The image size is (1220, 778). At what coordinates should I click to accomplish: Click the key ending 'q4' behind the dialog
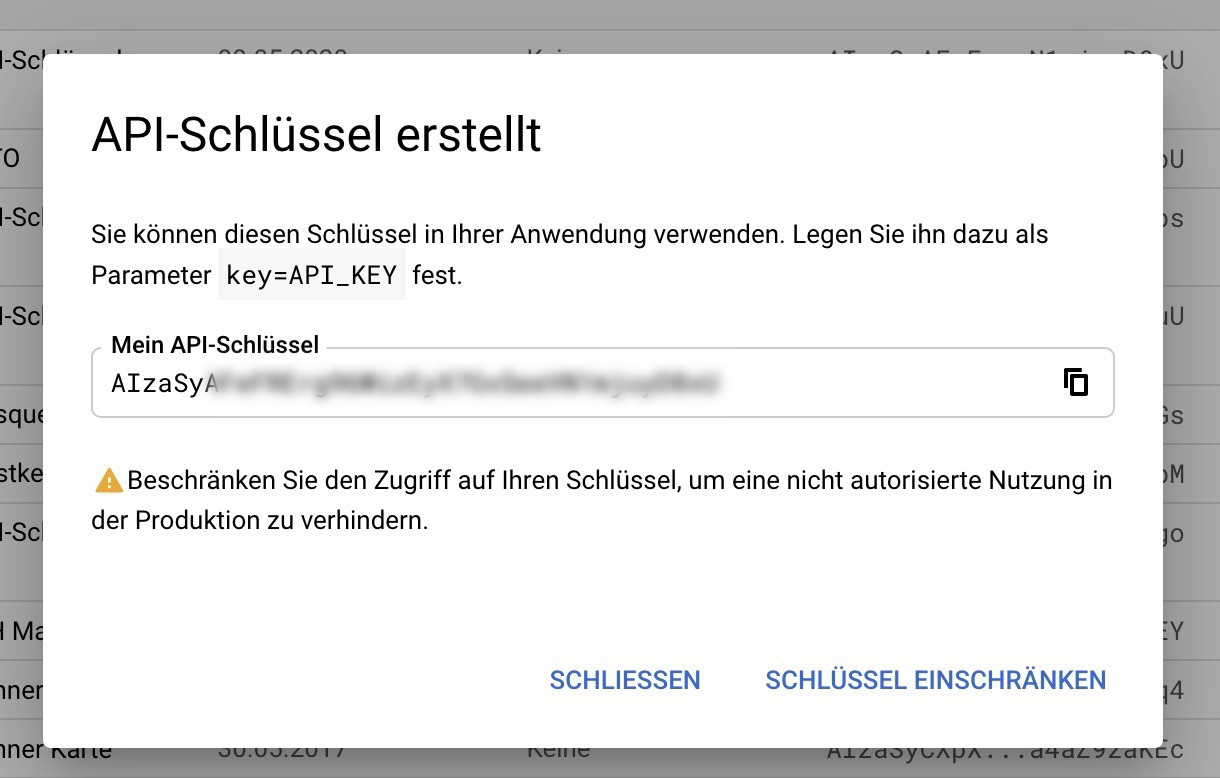click(1173, 690)
